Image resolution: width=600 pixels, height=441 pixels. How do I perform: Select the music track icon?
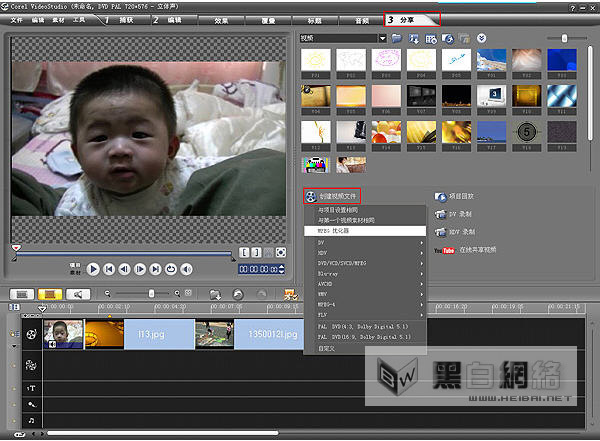coord(31,420)
